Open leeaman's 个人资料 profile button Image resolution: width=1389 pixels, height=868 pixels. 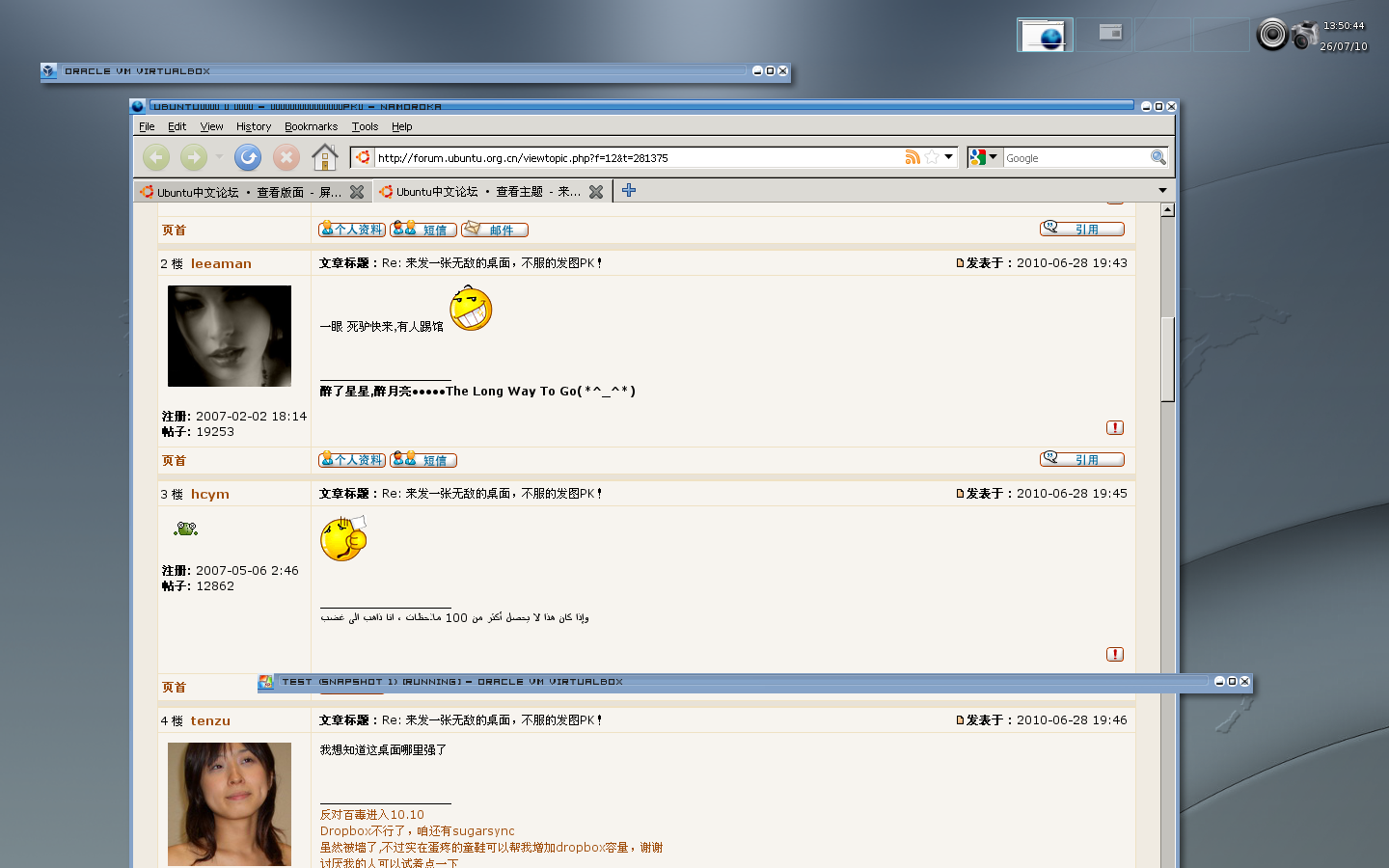pyautogui.click(x=352, y=460)
